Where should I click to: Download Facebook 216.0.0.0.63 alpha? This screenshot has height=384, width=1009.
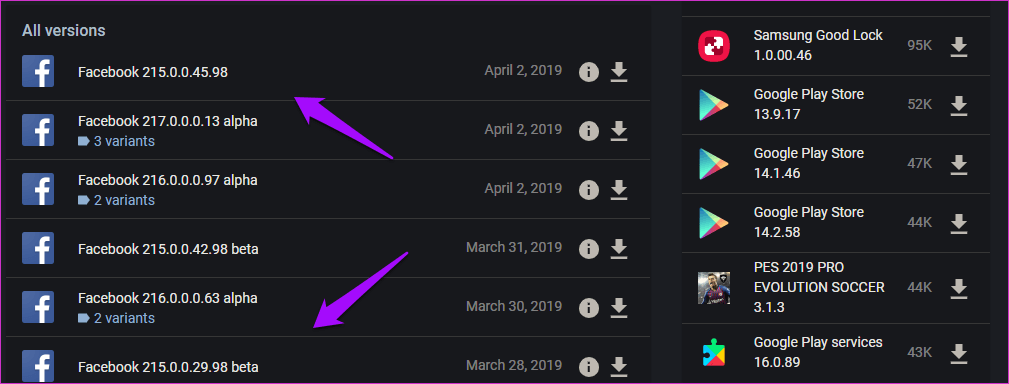click(618, 307)
